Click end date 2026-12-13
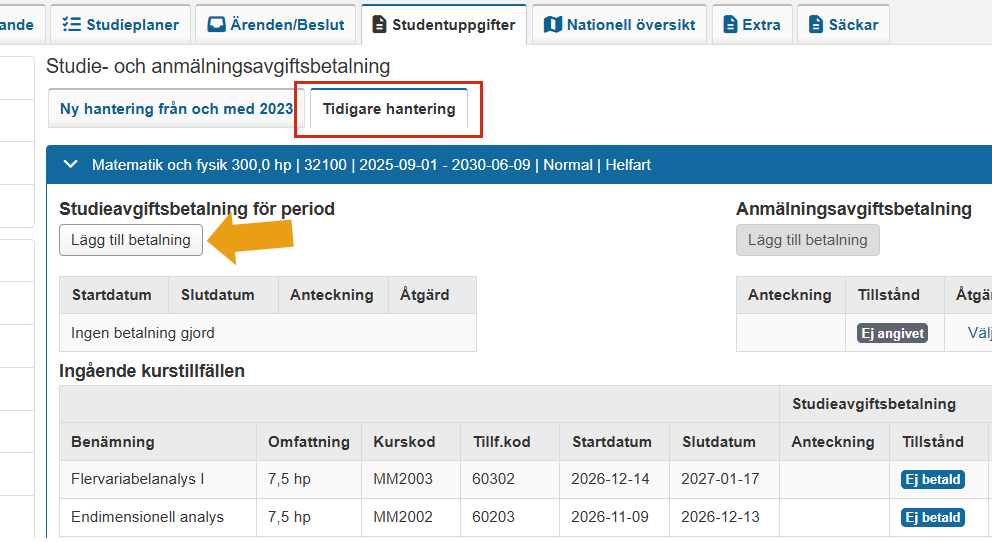The image size is (992, 542). tap(720, 517)
